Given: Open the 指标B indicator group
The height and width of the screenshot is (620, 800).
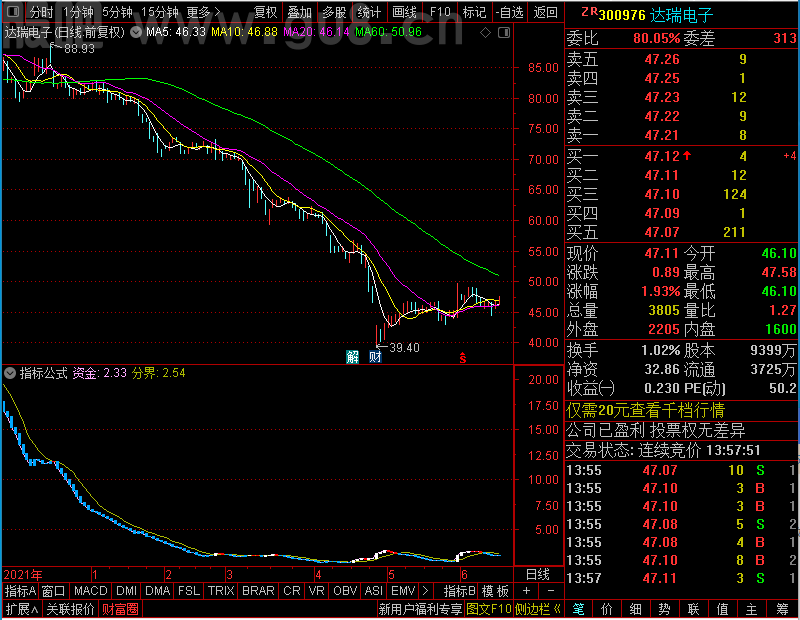Looking at the screenshot, I should [460, 591].
